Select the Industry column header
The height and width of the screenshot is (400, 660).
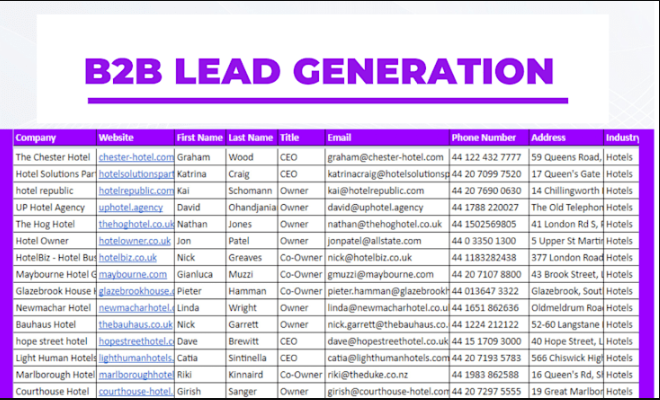[x=622, y=138]
